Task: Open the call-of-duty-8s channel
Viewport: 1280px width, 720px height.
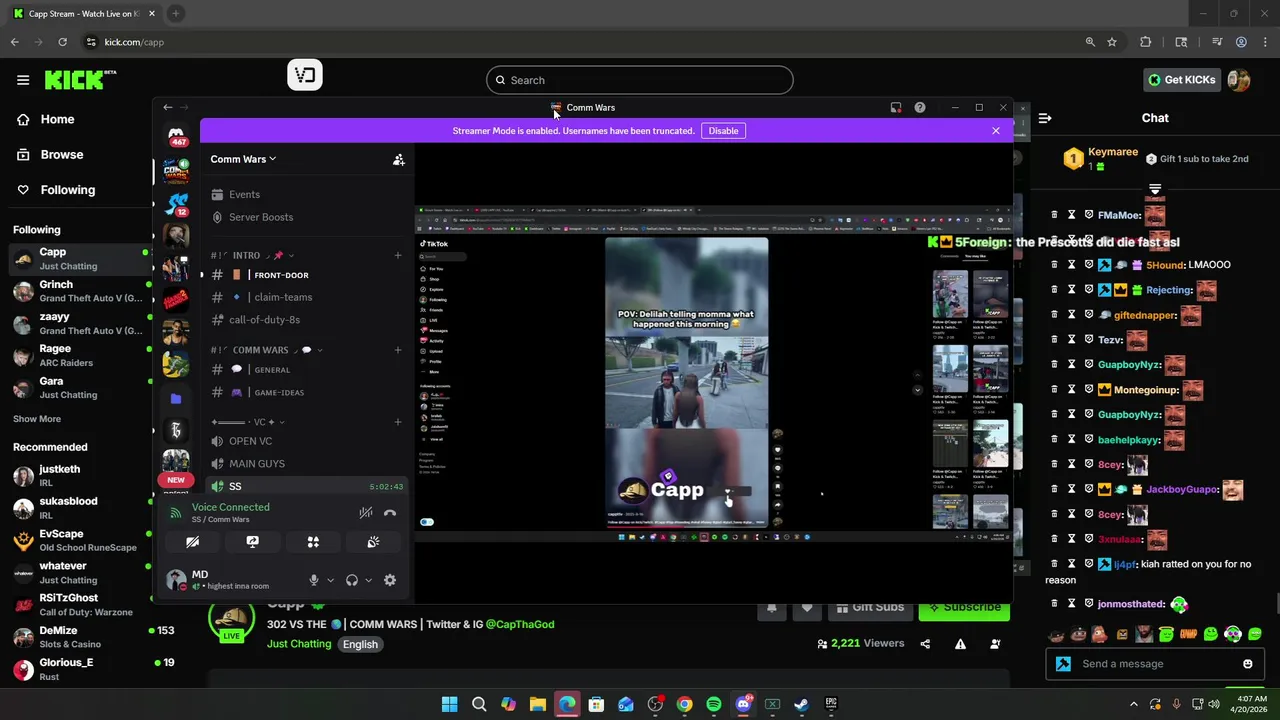Action: pos(305,320)
